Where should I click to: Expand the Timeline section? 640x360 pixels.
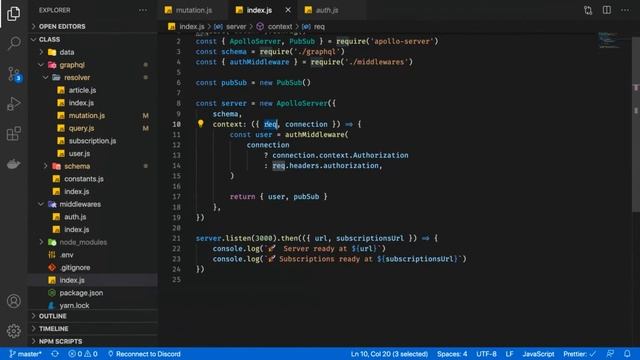(x=93, y=329)
